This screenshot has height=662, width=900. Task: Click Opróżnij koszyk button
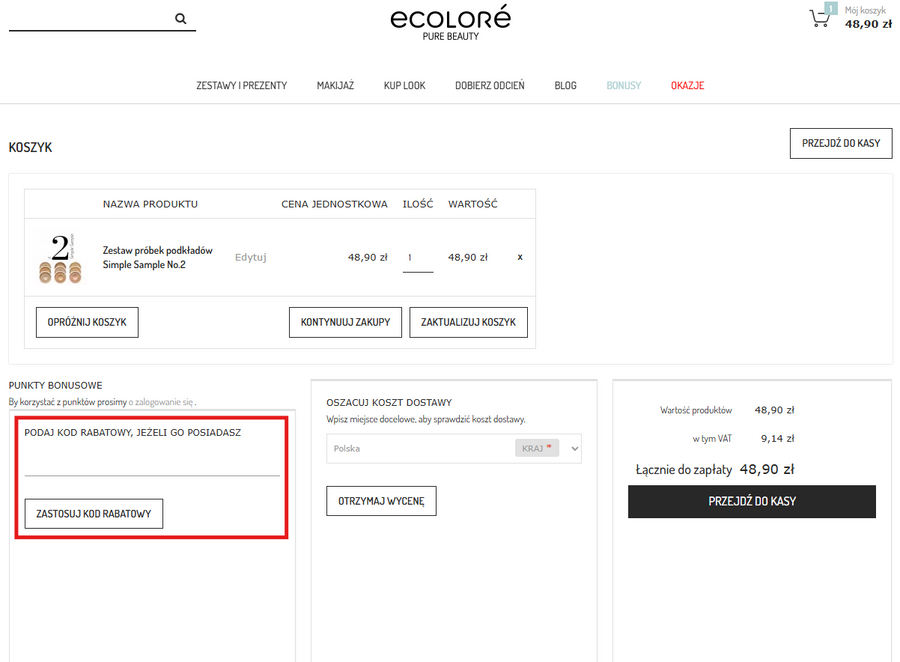click(x=87, y=322)
